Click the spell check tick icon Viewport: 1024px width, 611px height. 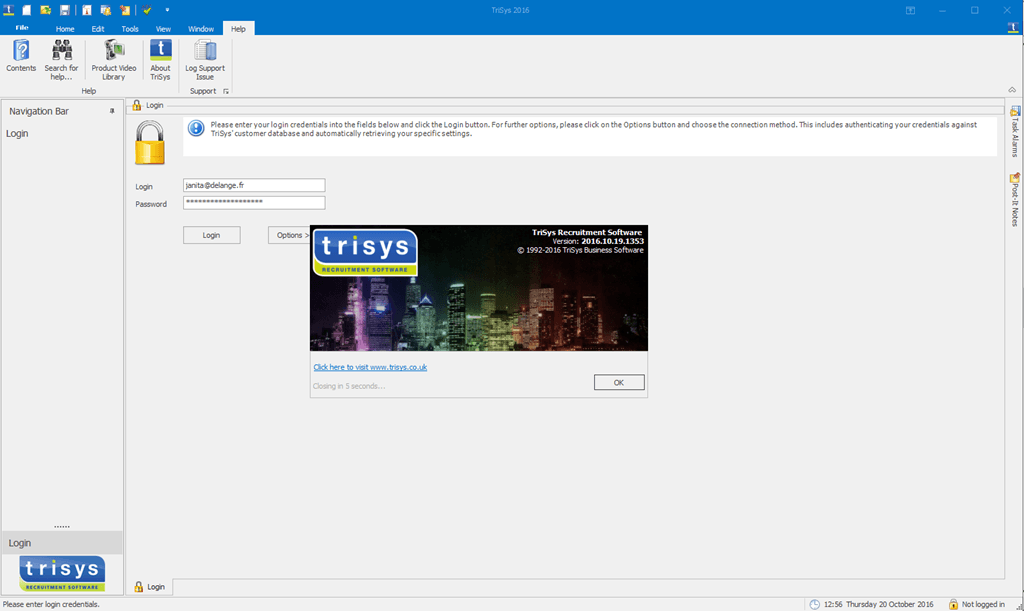point(147,10)
